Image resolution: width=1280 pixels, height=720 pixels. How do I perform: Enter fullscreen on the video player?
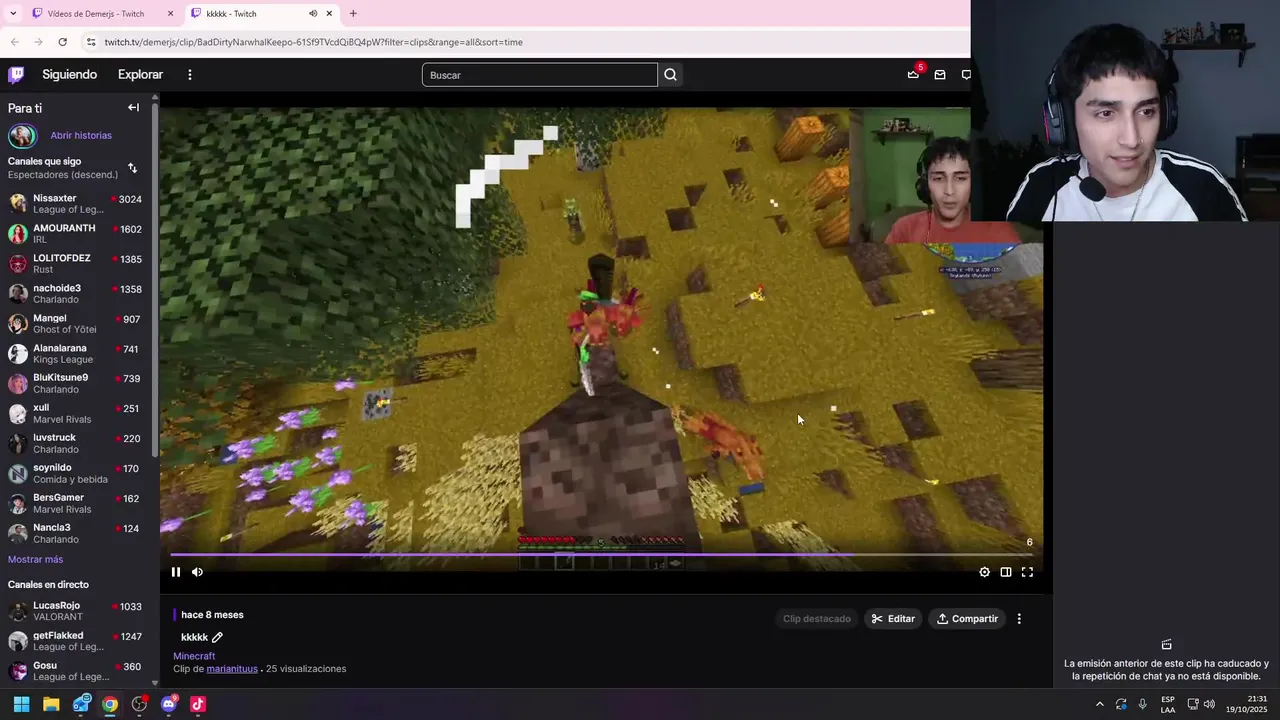[1027, 572]
